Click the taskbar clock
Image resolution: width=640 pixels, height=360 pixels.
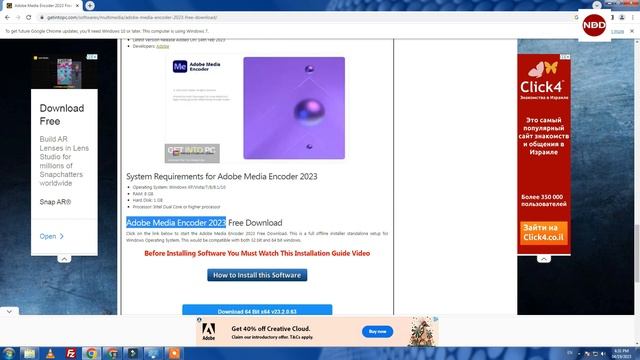(621, 353)
